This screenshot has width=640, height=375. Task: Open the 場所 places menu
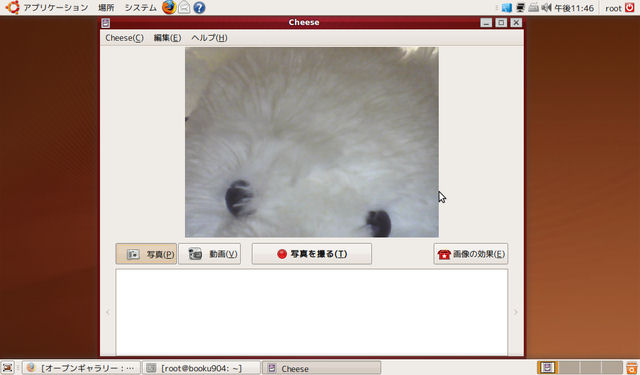[106, 7]
